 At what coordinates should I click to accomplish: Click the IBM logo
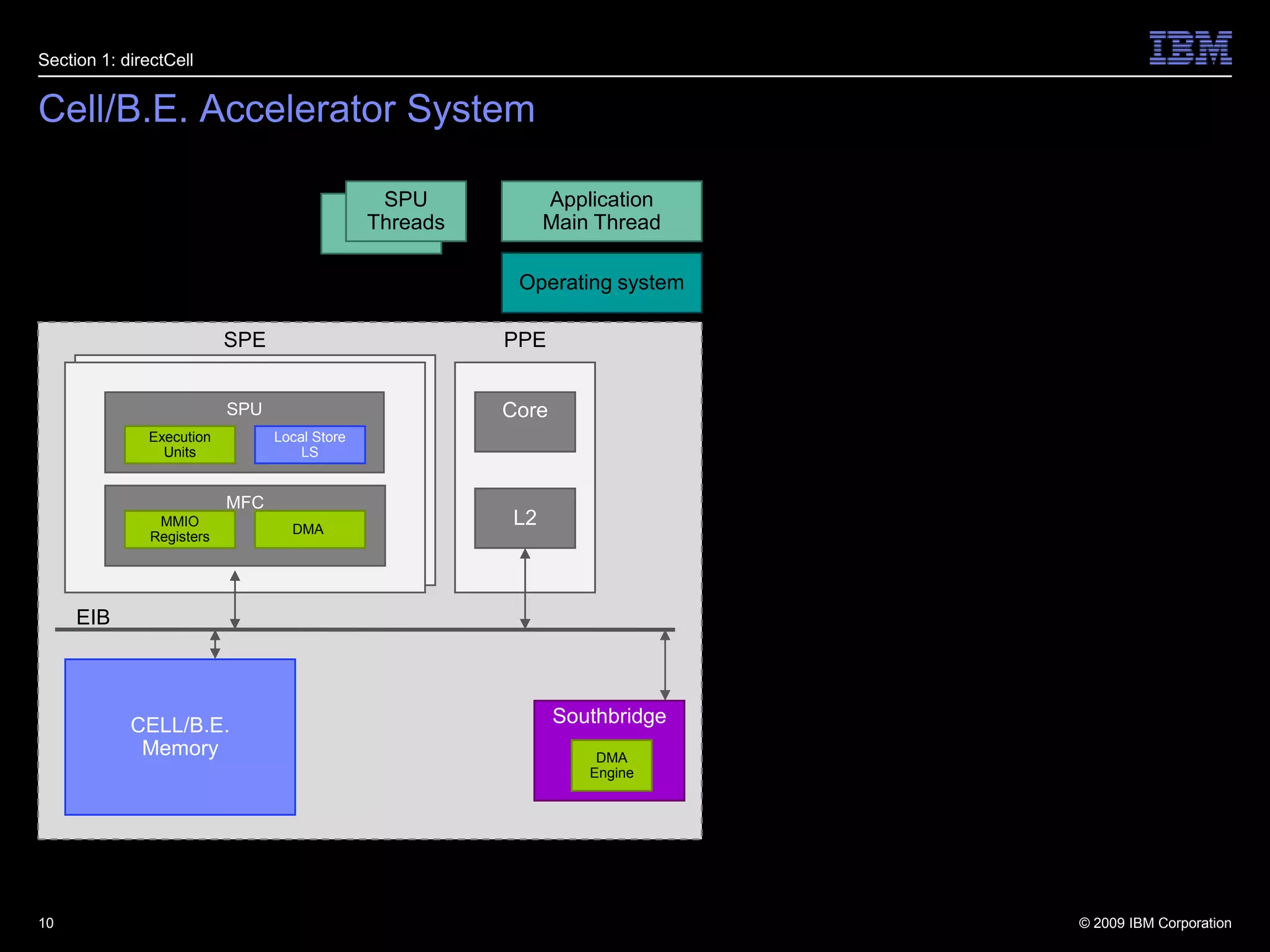pyautogui.click(x=1190, y=48)
